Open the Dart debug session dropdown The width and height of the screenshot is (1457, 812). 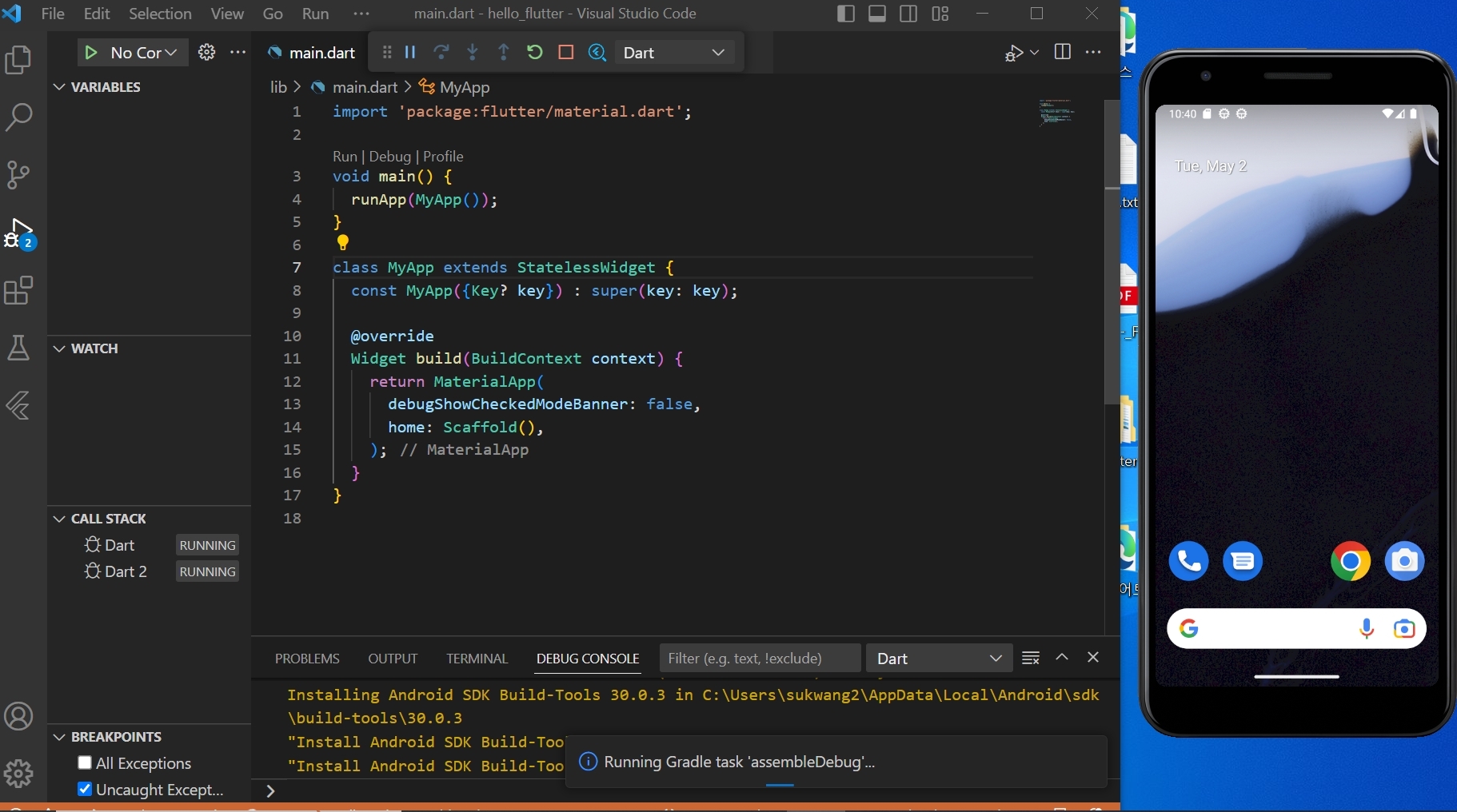[x=674, y=53]
